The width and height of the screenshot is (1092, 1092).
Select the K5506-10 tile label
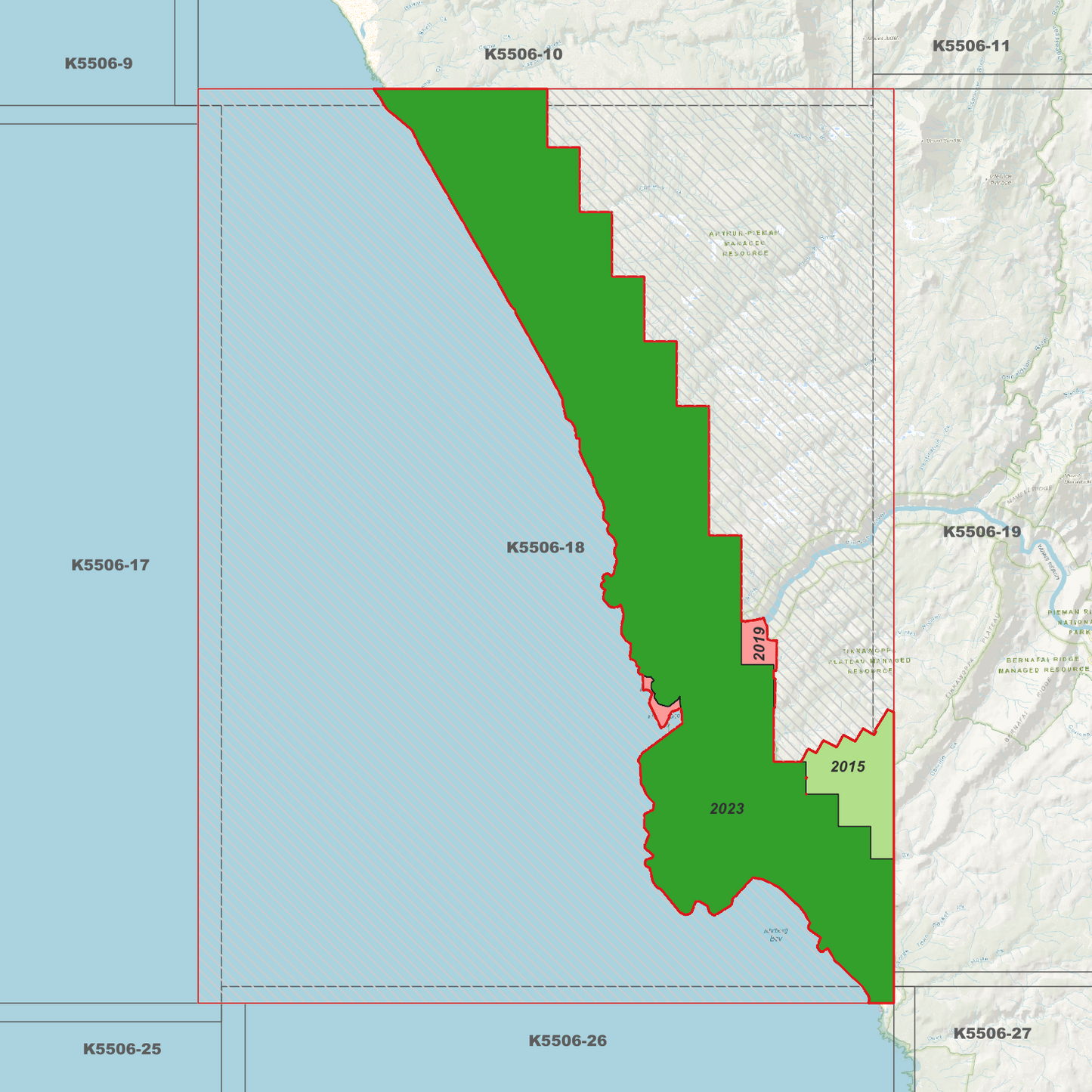(523, 54)
